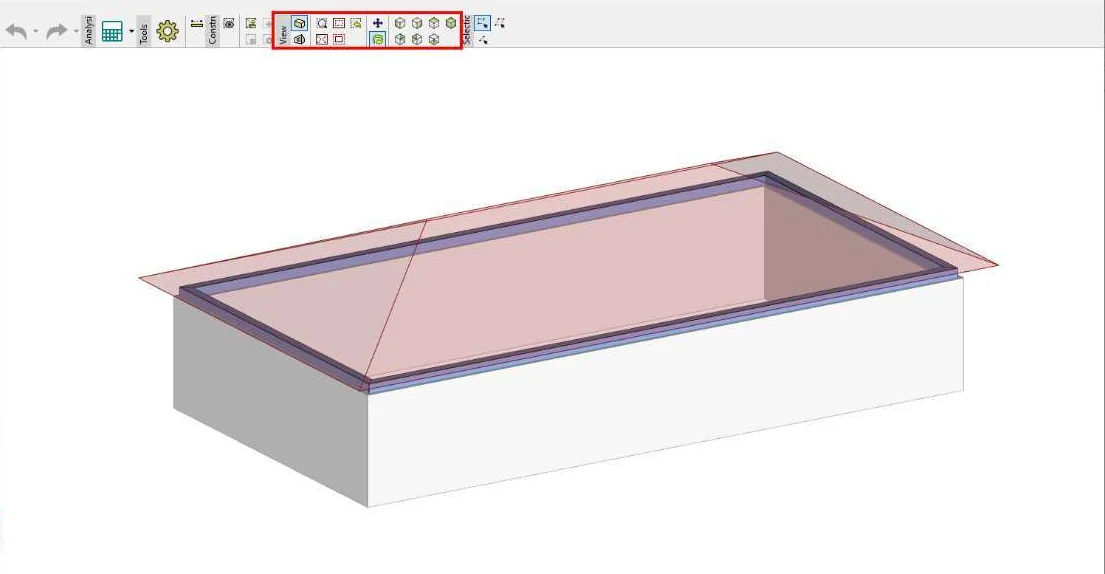Click the Construction toolbar group label
1105x574 pixels.
click(212, 30)
